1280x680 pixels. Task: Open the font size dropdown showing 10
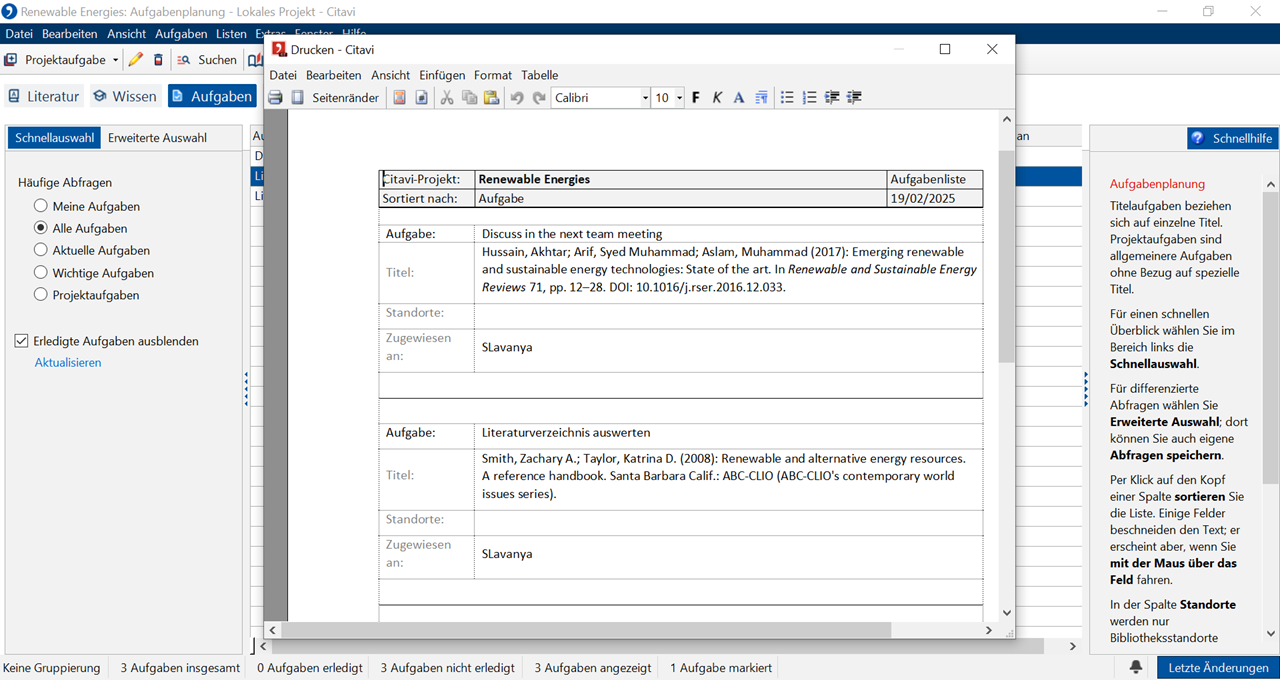click(x=679, y=97)
